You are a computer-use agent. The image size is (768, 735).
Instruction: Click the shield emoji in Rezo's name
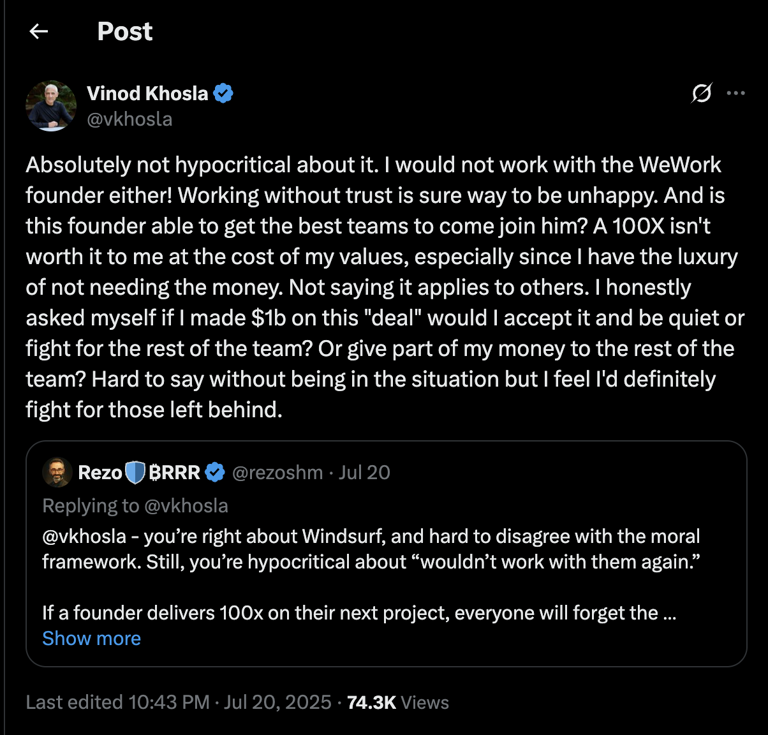click(136, 472)
